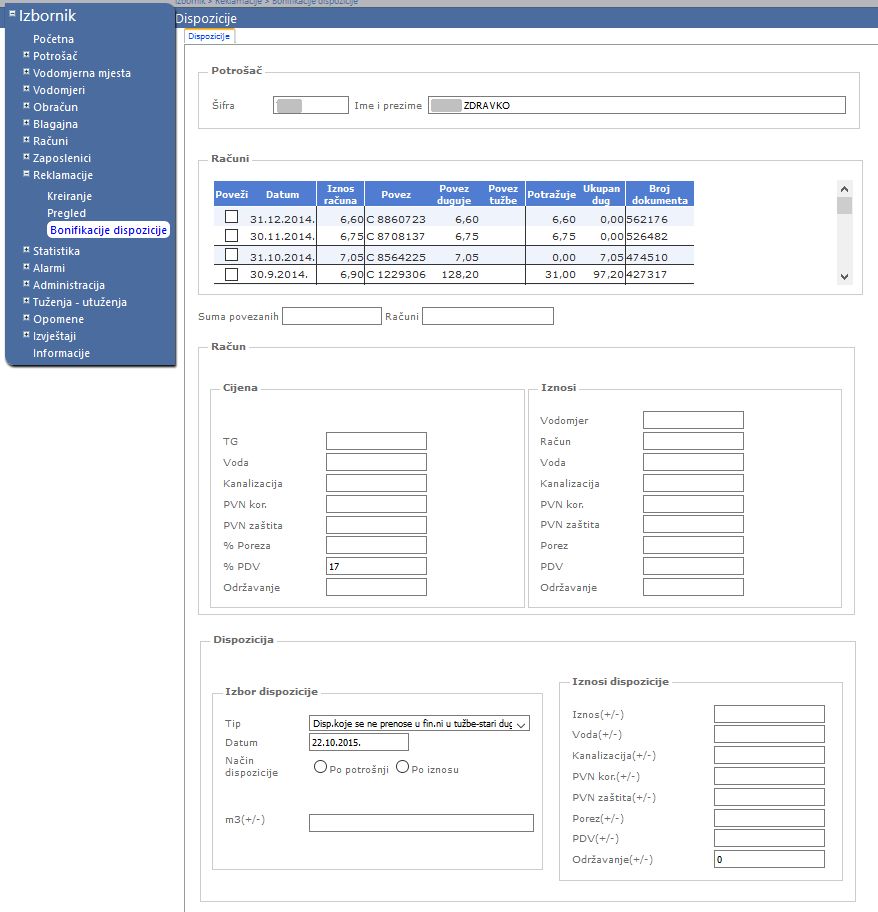Click document number 562176
Viewport: 878px width, 912px height.
tap(647, 219)
